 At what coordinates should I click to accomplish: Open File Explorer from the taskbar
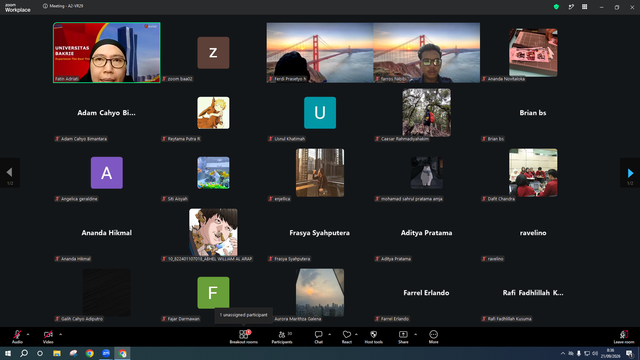tap(57, 353)
